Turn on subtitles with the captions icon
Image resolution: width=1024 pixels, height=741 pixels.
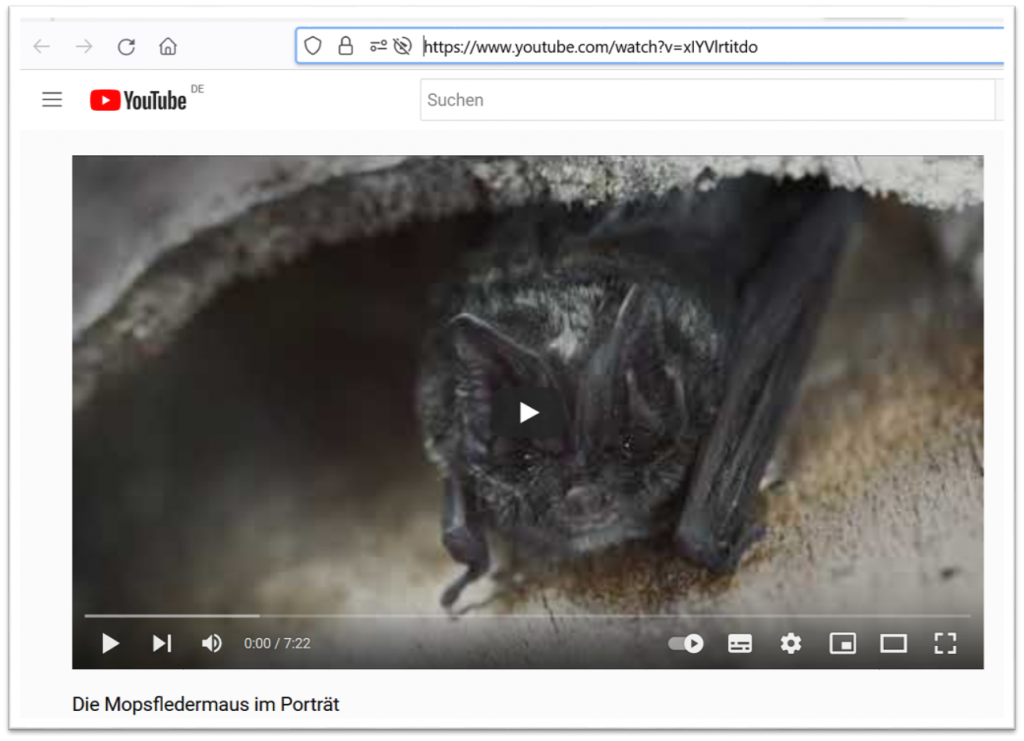[739, 644]
